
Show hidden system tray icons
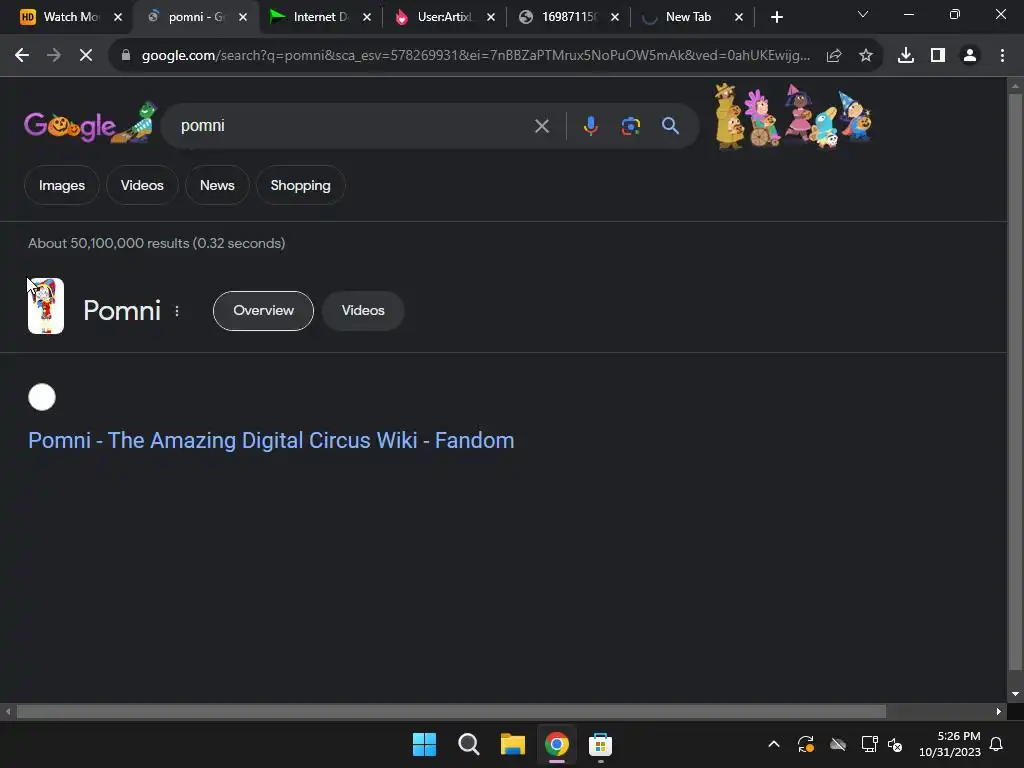[x=774, y=744]
